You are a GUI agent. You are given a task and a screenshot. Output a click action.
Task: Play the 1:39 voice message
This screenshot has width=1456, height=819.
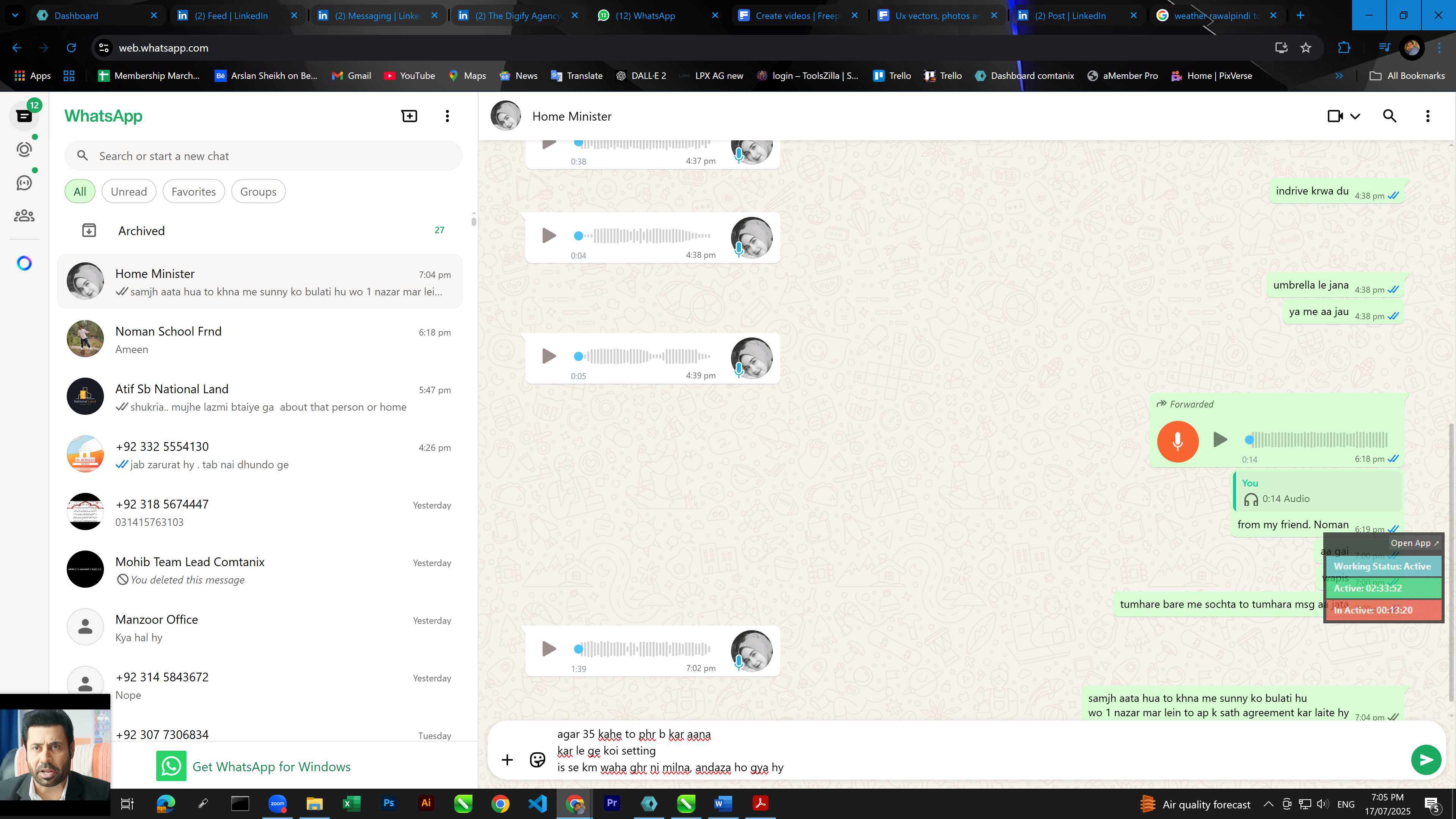[x=549, y=648]
